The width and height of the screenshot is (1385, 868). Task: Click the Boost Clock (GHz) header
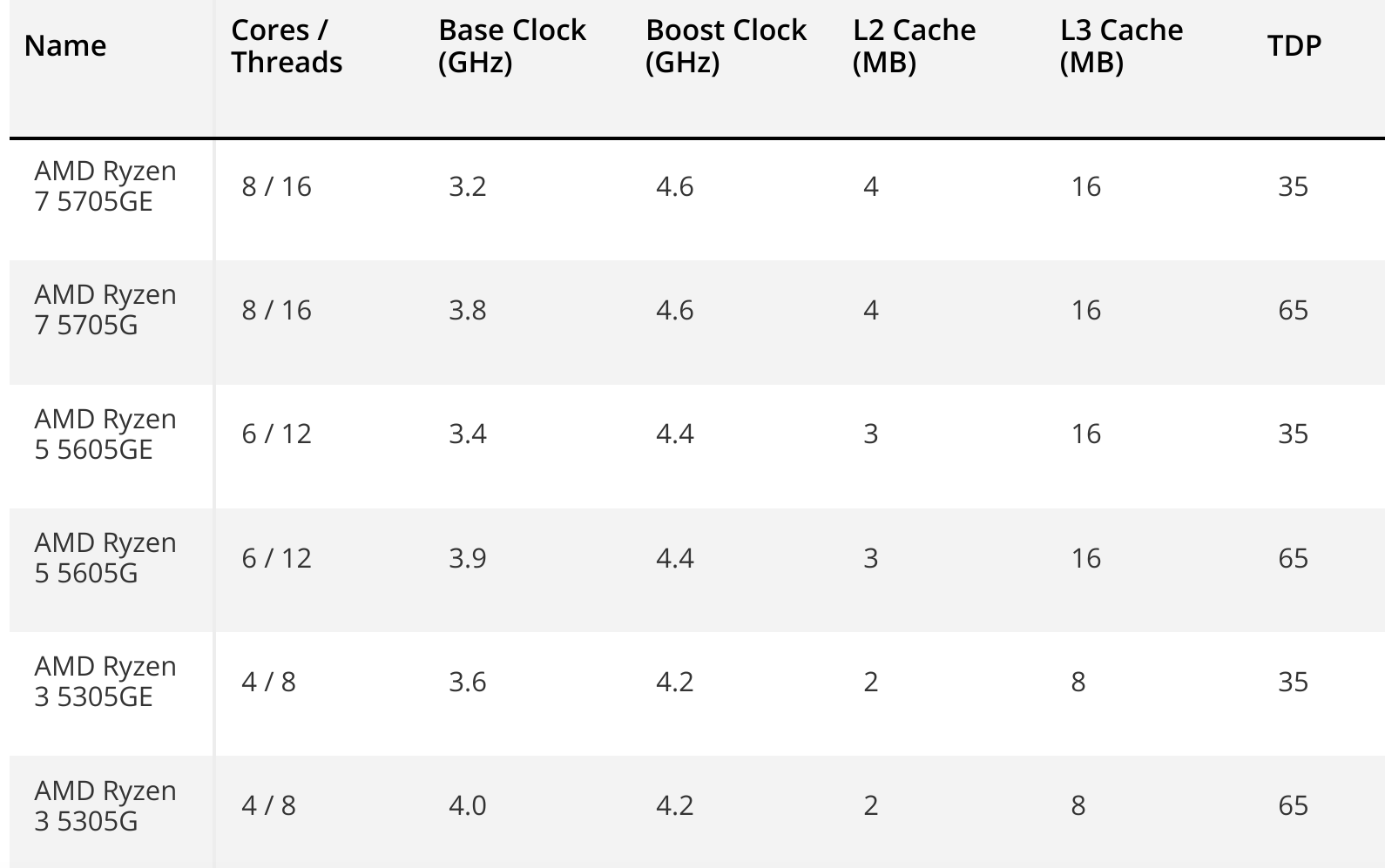coord(726,46)
